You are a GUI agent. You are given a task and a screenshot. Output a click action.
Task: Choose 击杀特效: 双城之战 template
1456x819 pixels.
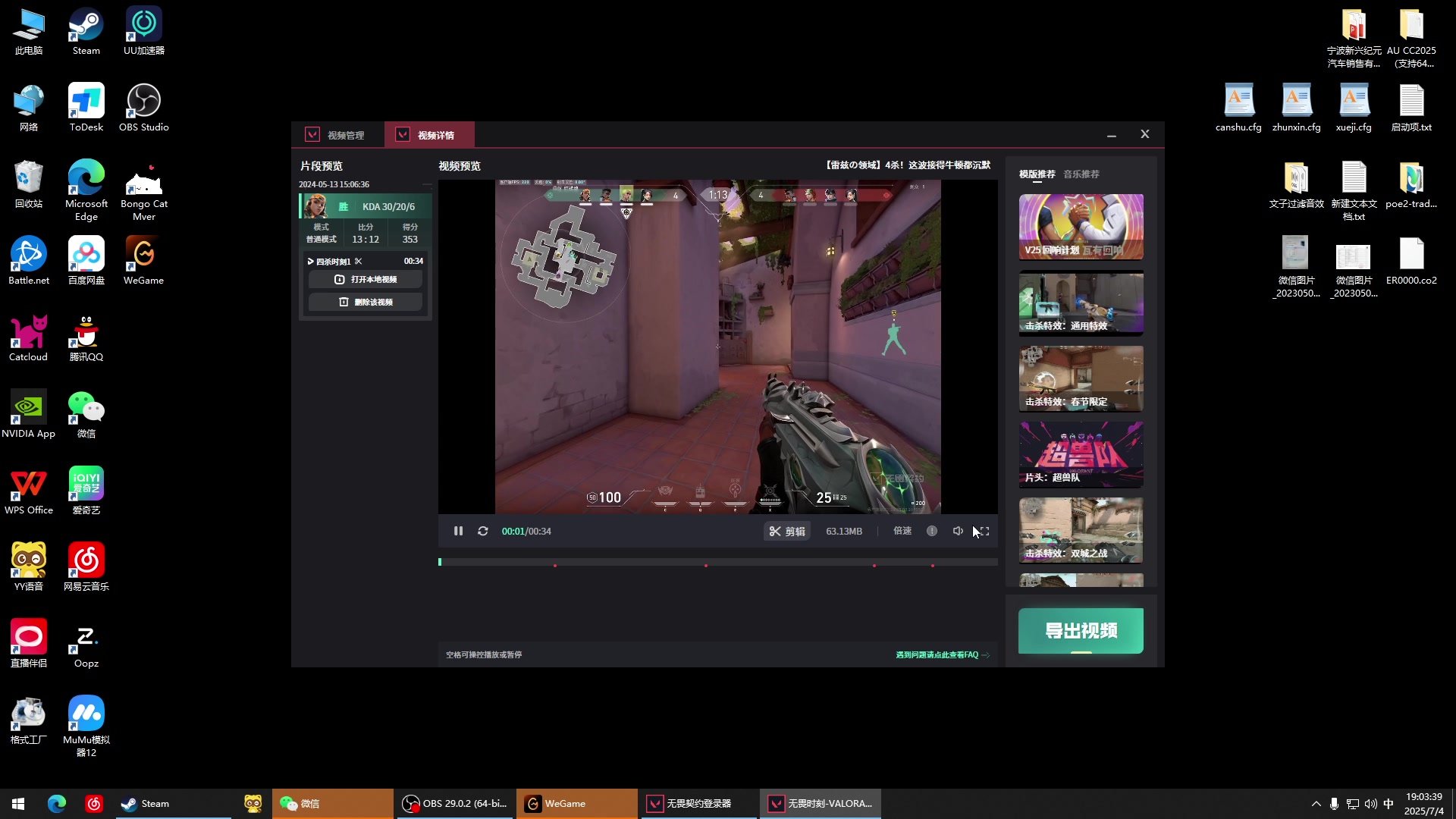1081,530
